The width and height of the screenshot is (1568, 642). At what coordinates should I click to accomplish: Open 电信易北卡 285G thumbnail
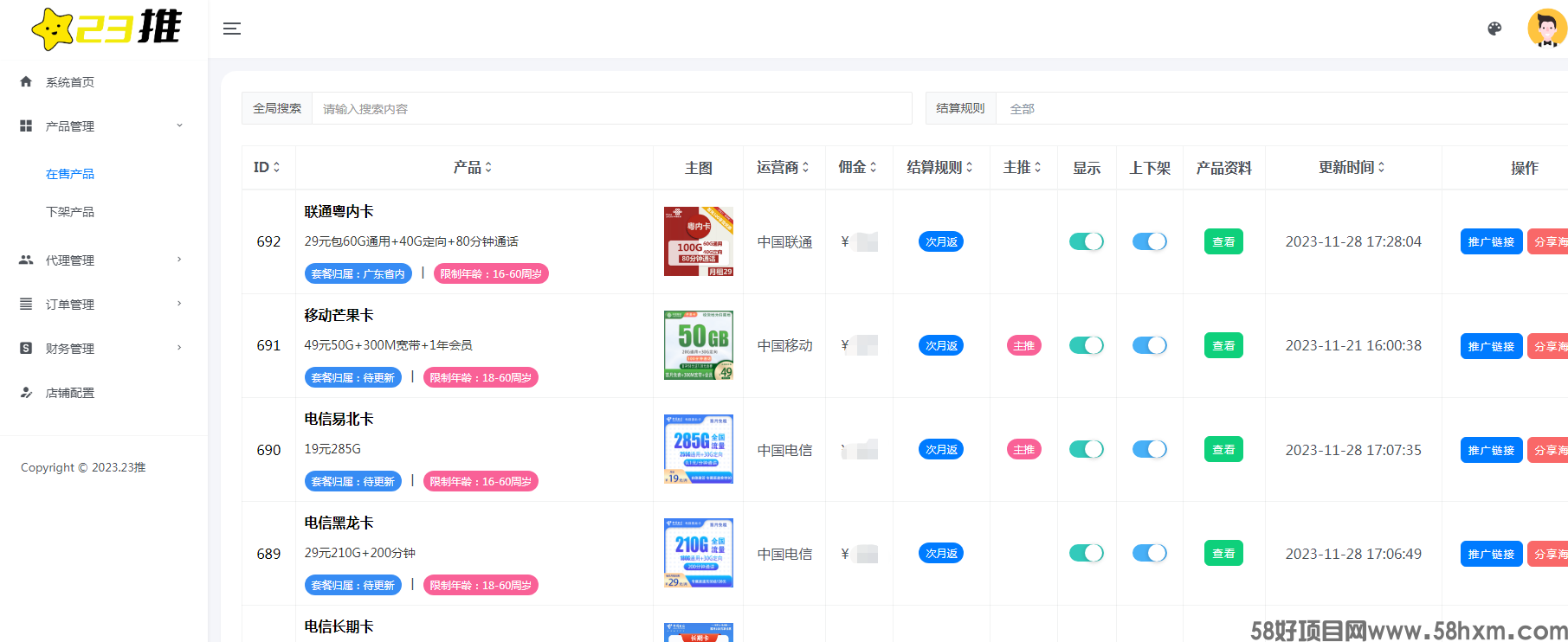click(699, 449)
